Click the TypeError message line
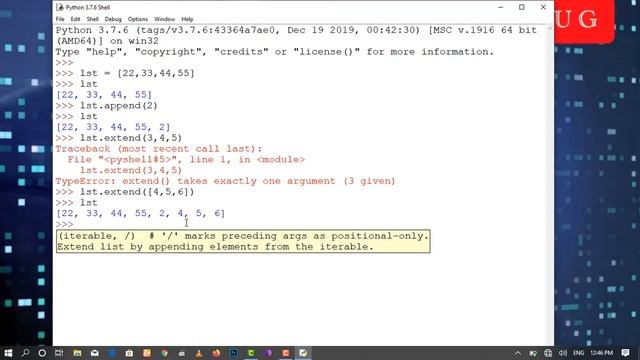Viewport: 640px width, 360px height. [x=225, y=181]
